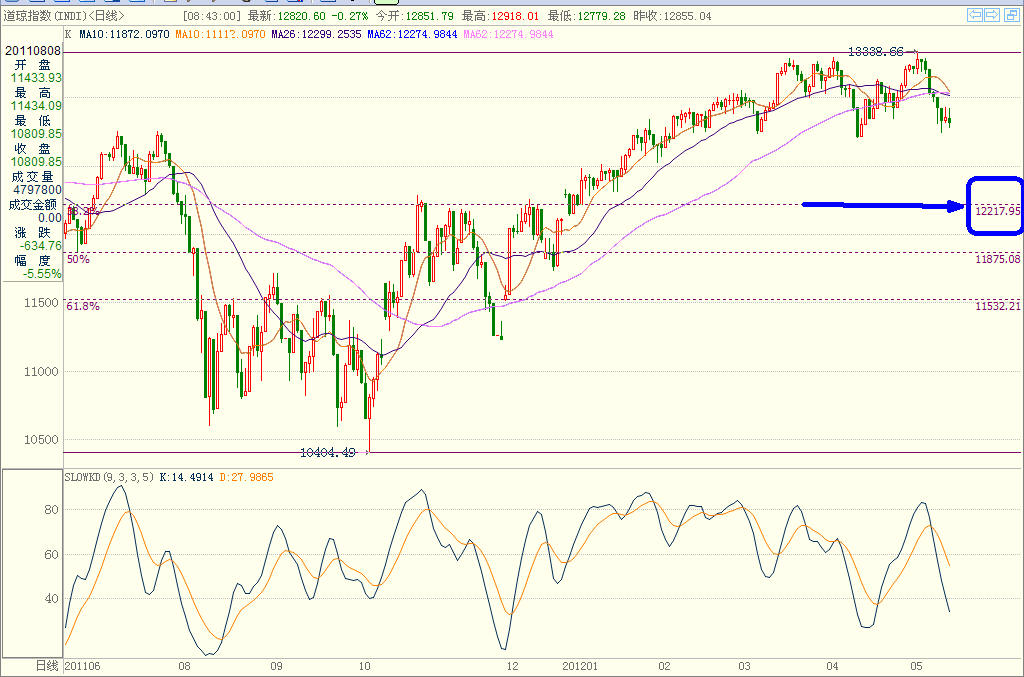This screenshot has width=1024, height=677.
Task: Click the 10809.85 value under 最低 label
Action: pyautogui.click(x=36, y=134)
